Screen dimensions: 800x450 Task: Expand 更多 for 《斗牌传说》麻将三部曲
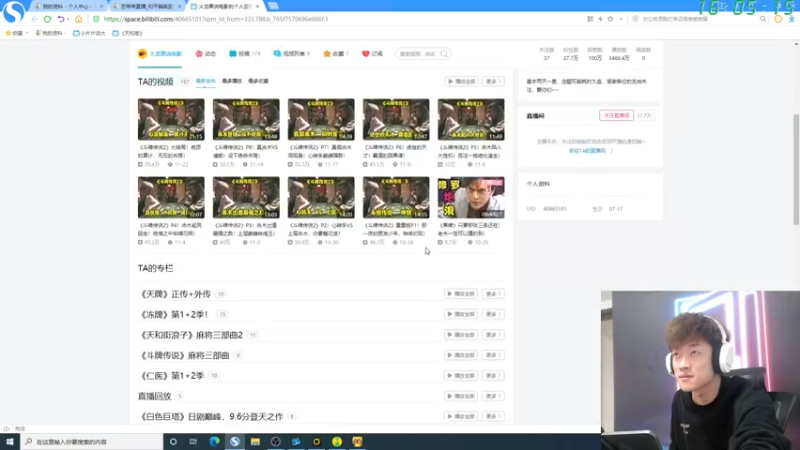coord(493,355)
